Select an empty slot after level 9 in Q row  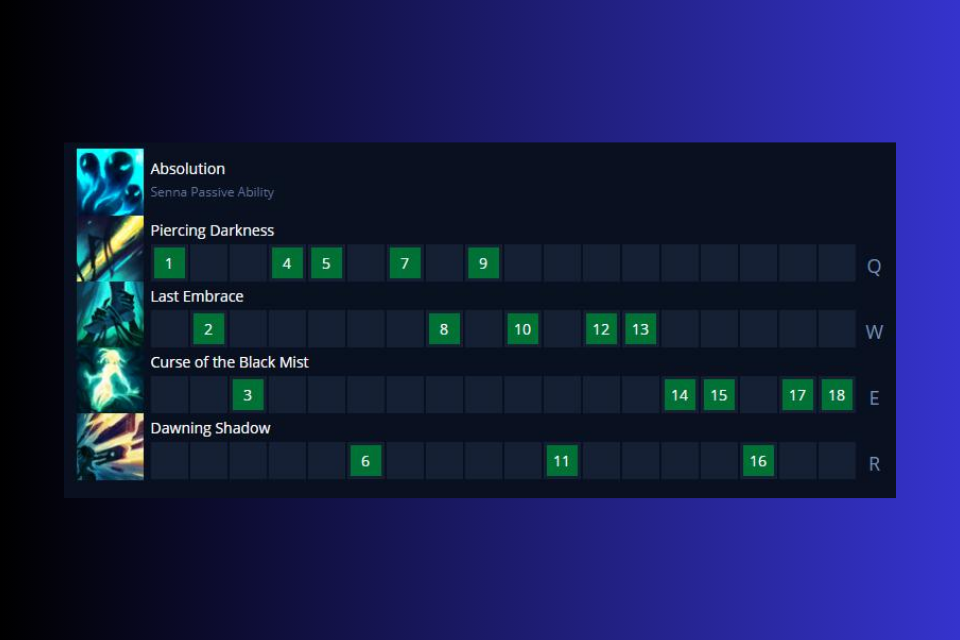[x=522, y=263]
